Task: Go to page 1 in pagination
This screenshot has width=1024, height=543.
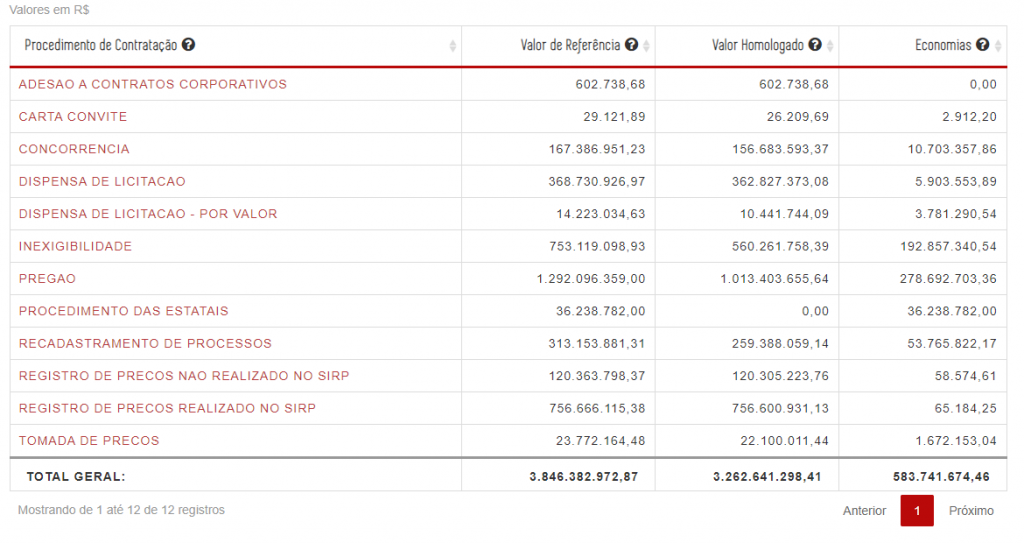Action: click(916, 511)
